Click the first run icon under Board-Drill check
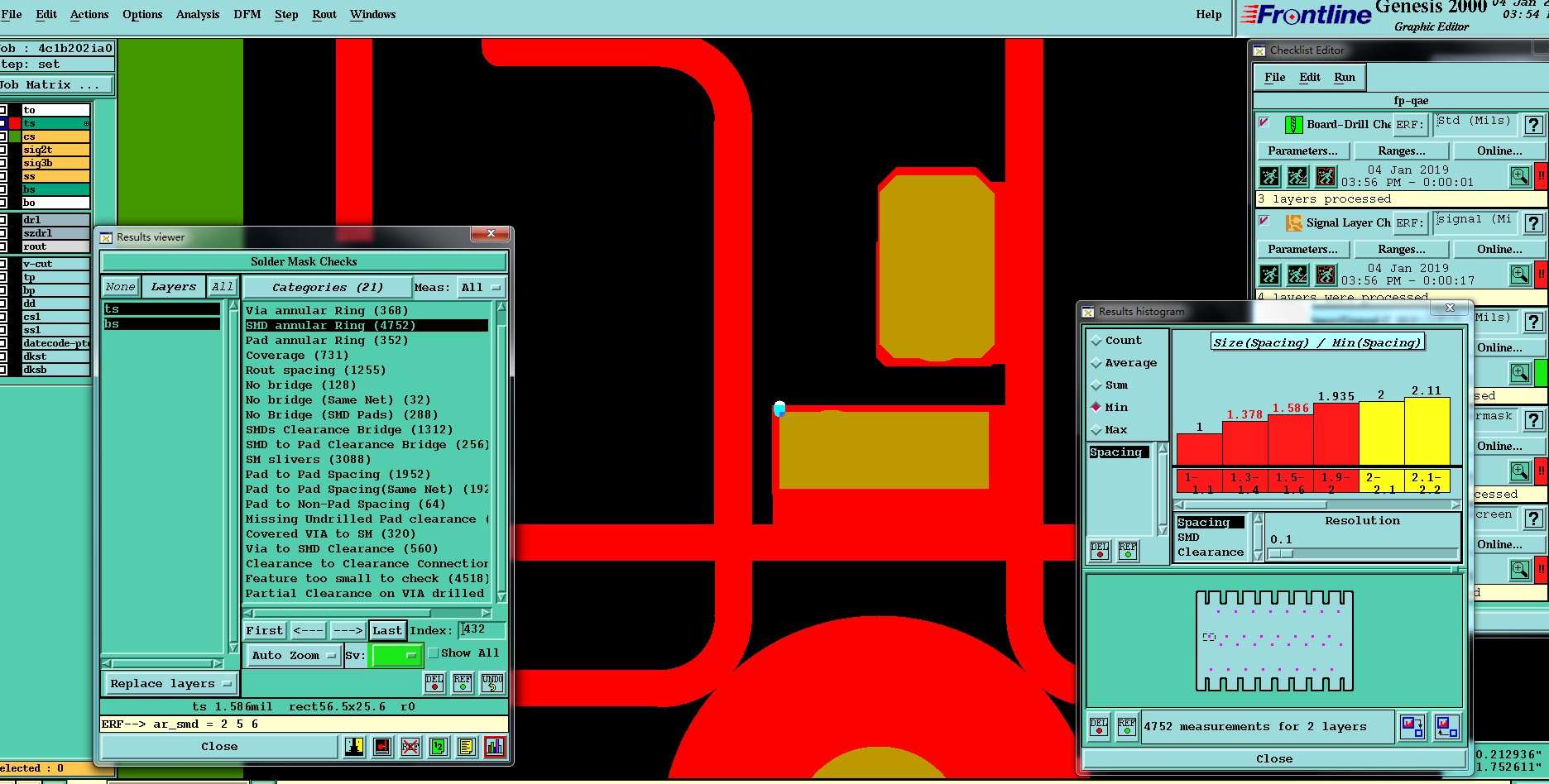 click(x=1269, y=176)
